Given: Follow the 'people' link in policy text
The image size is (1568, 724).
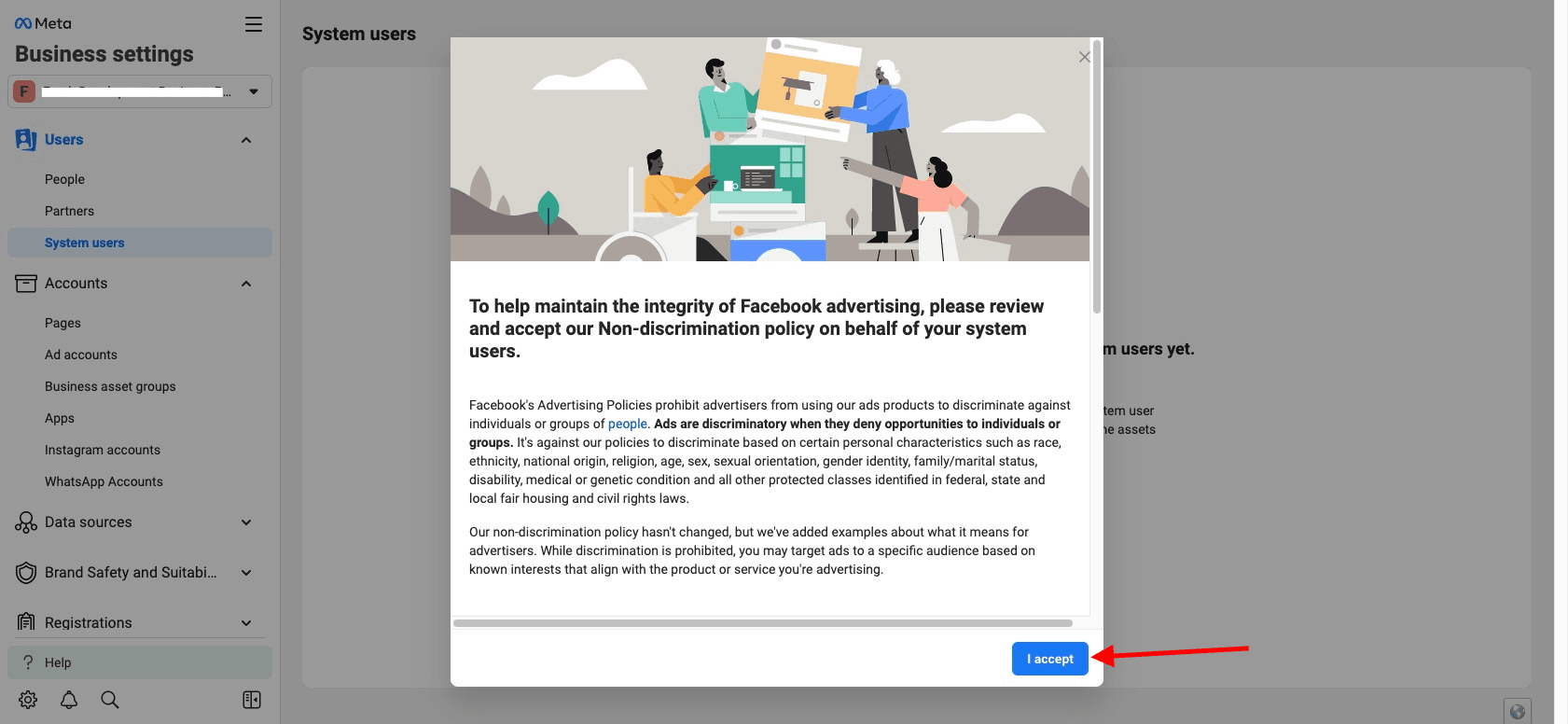Looking at the screenshot, I should click(628, 424).
